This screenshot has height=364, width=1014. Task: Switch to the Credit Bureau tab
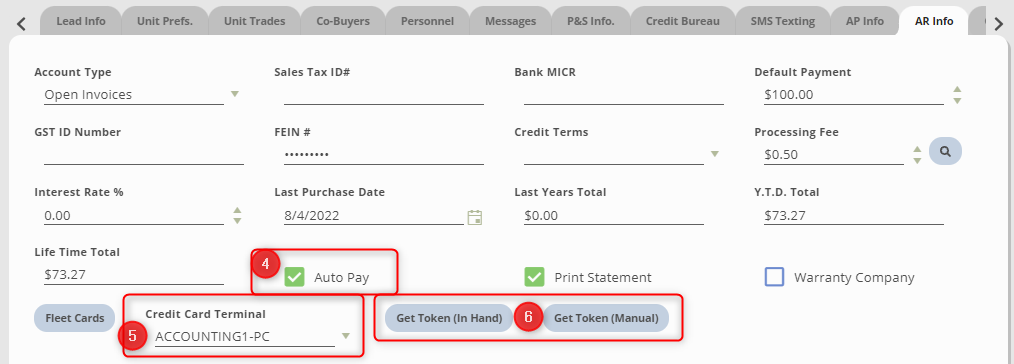[682, 21]
